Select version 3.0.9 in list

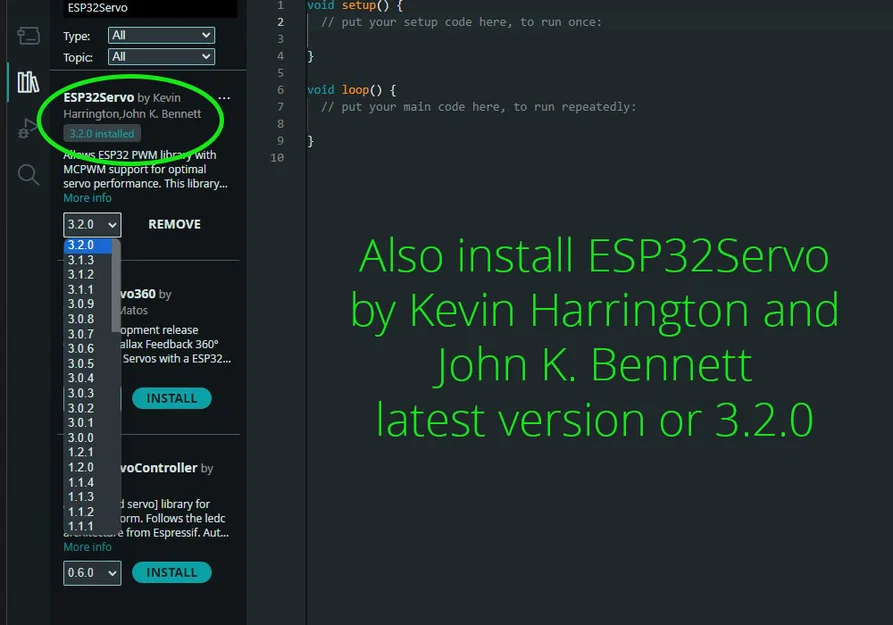point(88,304)
